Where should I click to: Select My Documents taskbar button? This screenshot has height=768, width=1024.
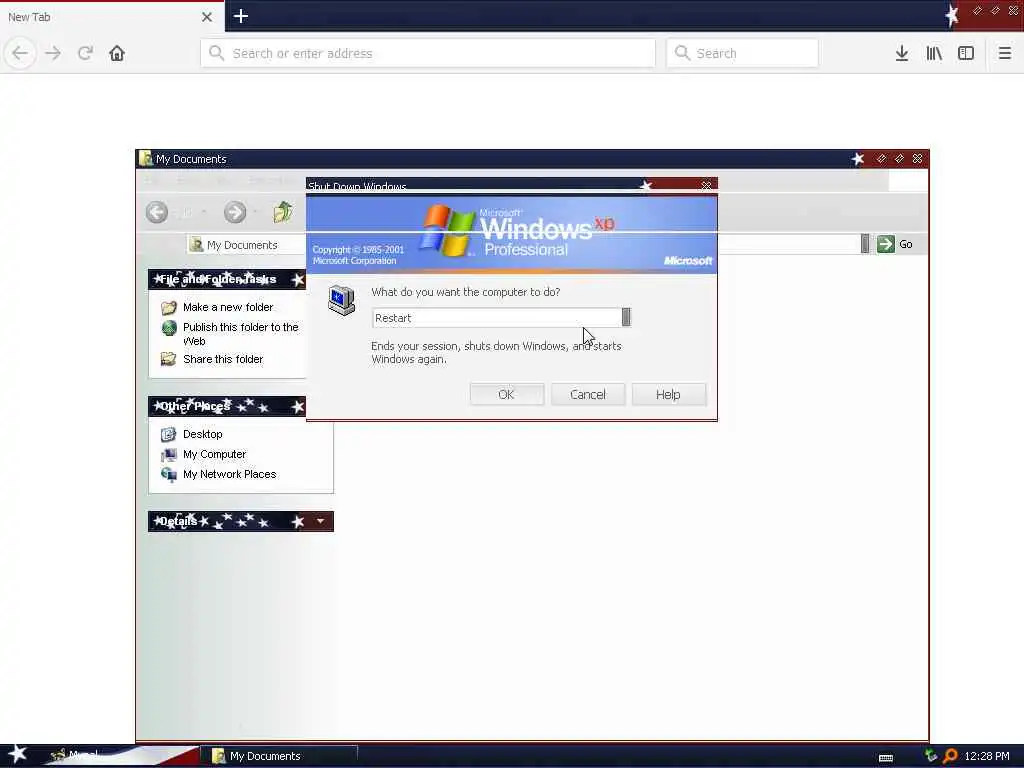279,756
